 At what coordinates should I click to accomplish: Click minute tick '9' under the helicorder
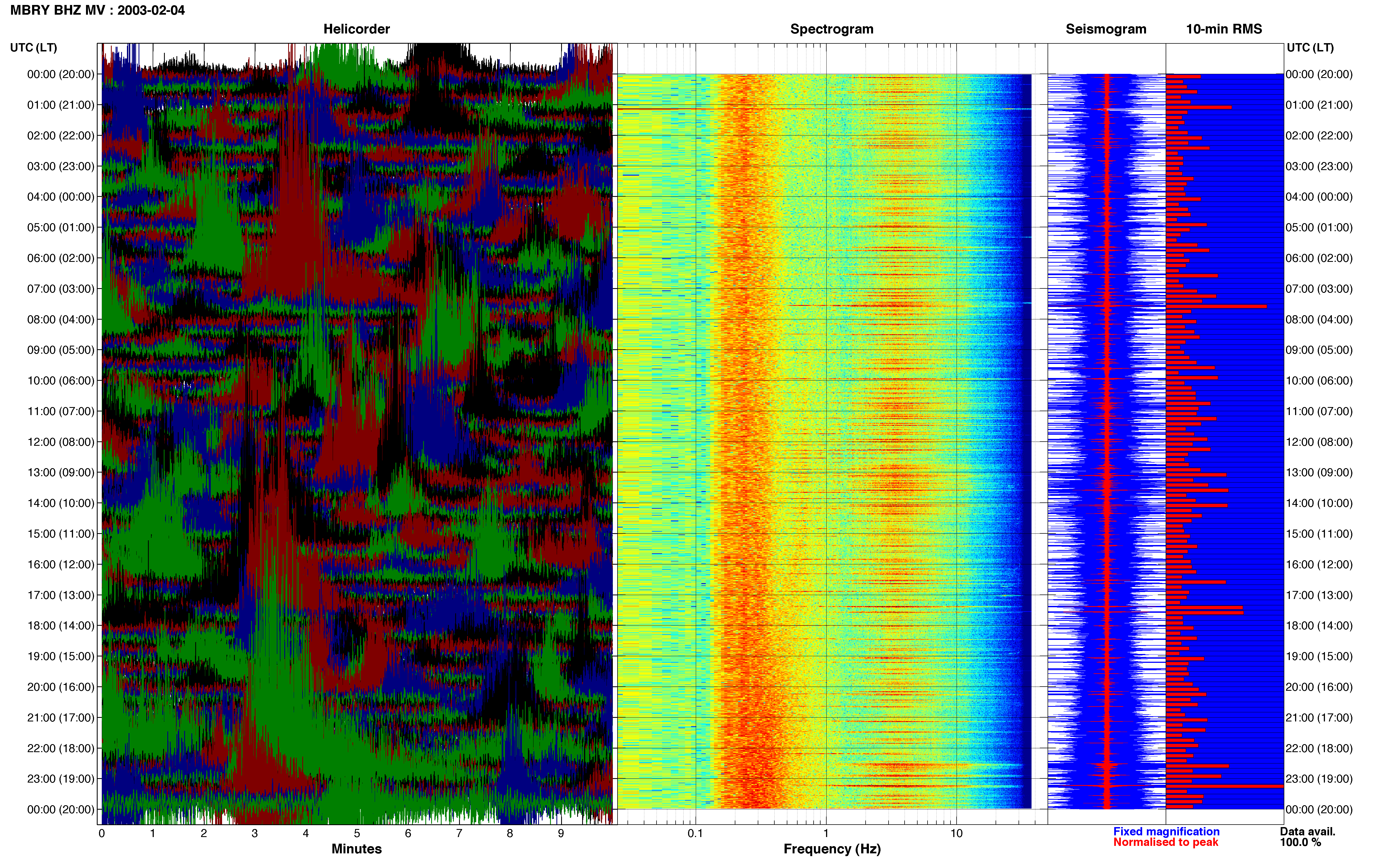click(x=561, y=833)
